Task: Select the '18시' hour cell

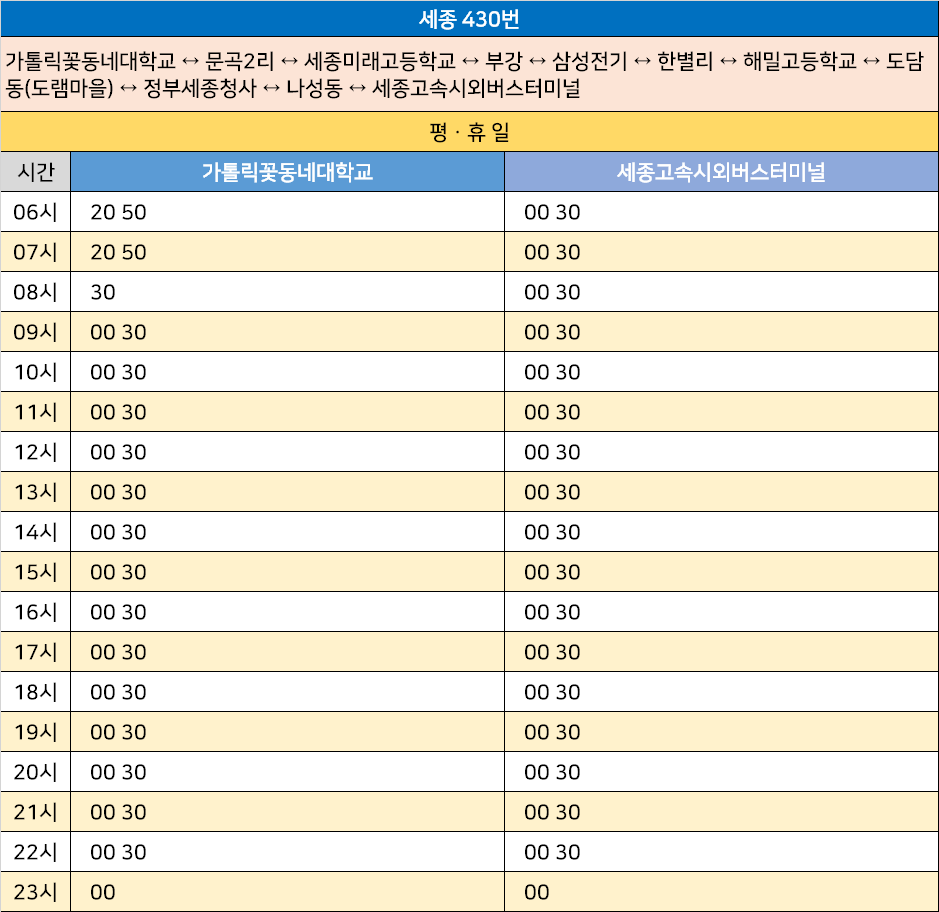Action: tap(36, 692)
